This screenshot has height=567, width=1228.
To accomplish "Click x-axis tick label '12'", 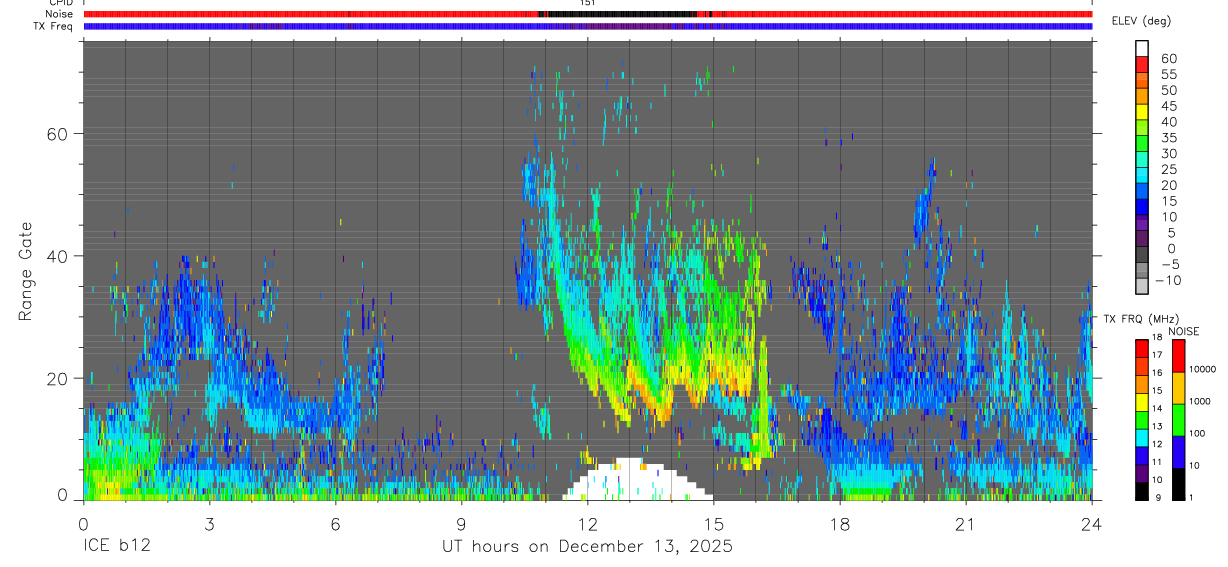I will (587, 524).
